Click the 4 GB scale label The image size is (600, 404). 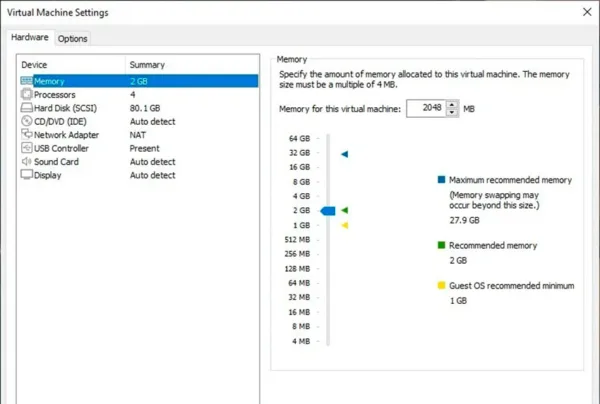point(301,196)
